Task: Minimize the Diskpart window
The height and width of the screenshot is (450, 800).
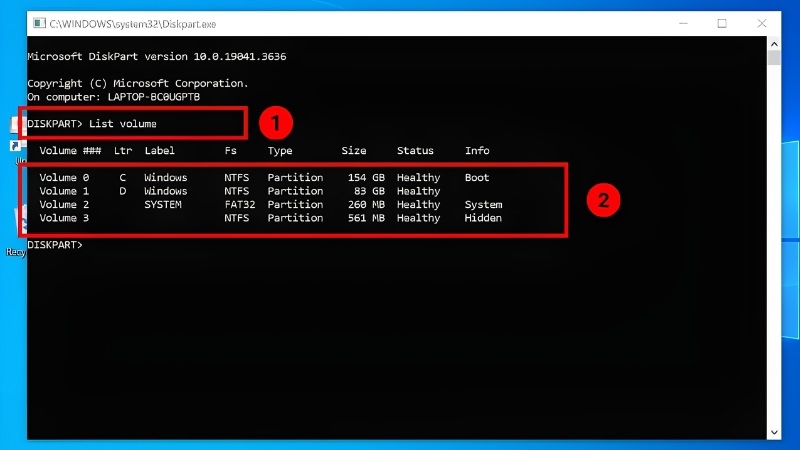Action: [x=683, y=23]
